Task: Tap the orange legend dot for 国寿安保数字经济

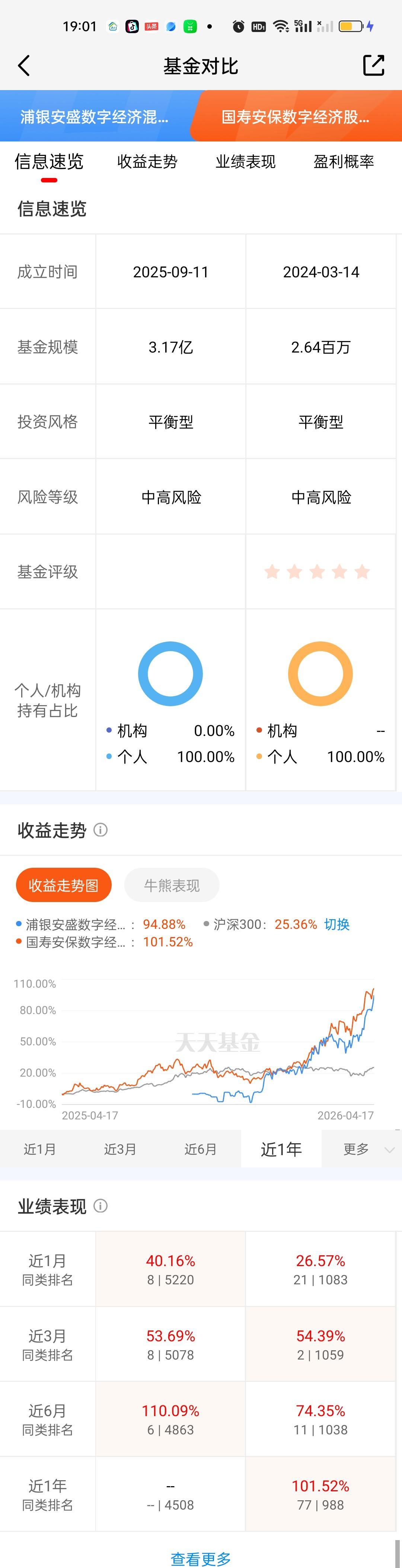Action: [x=18, y=941]
